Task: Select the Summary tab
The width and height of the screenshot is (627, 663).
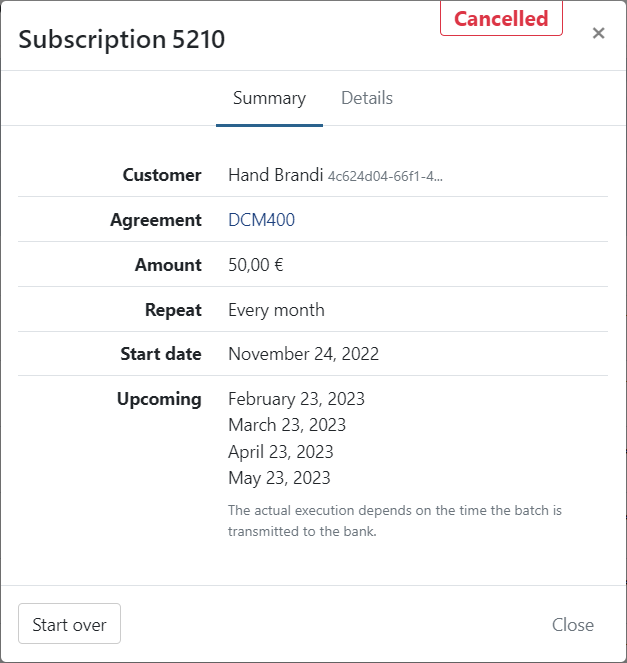Action: (x=269, y=98)
